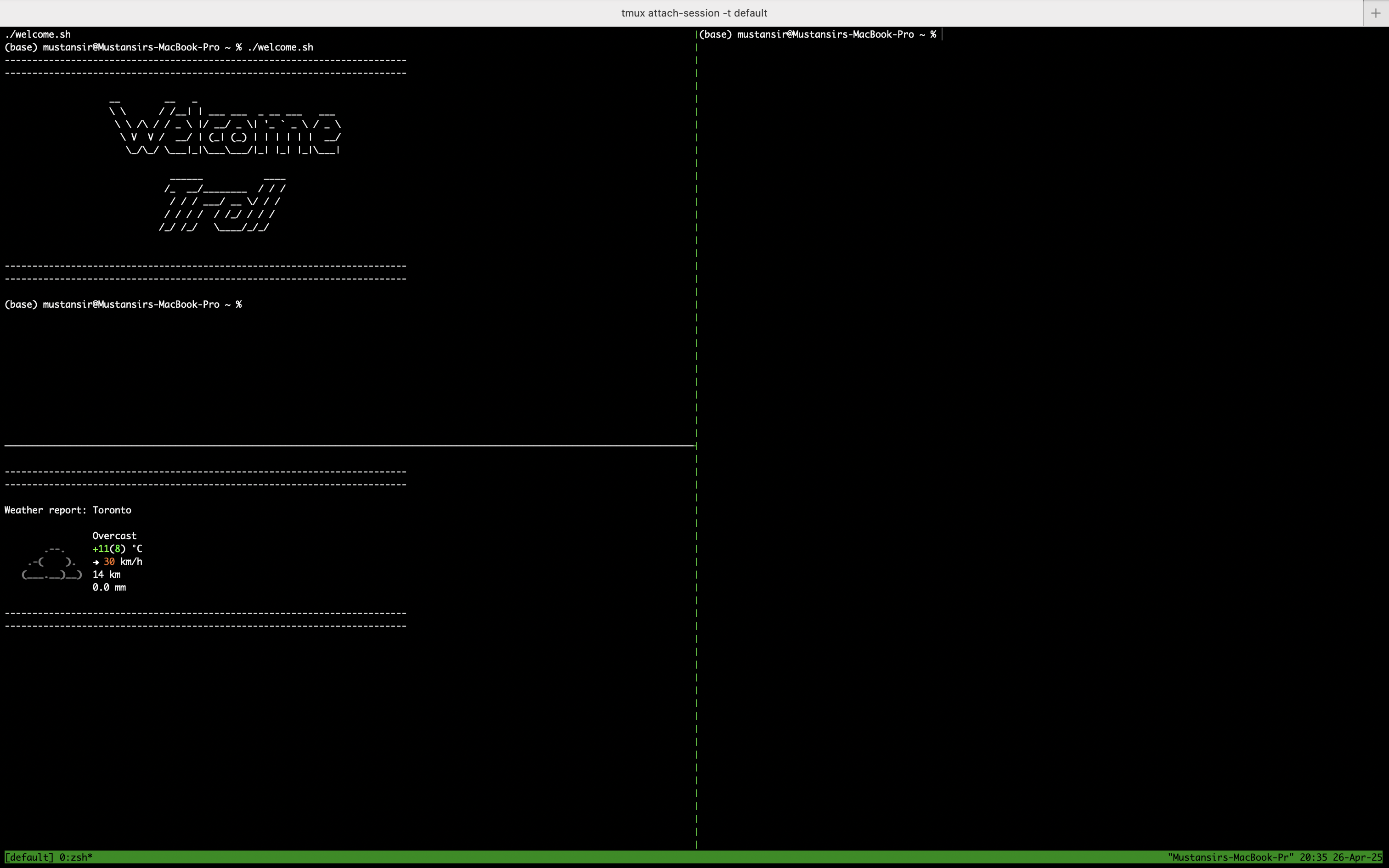Click the overcast cloud ASCII icon
The image size is (1389, 868).
click(x=51, y=563)
